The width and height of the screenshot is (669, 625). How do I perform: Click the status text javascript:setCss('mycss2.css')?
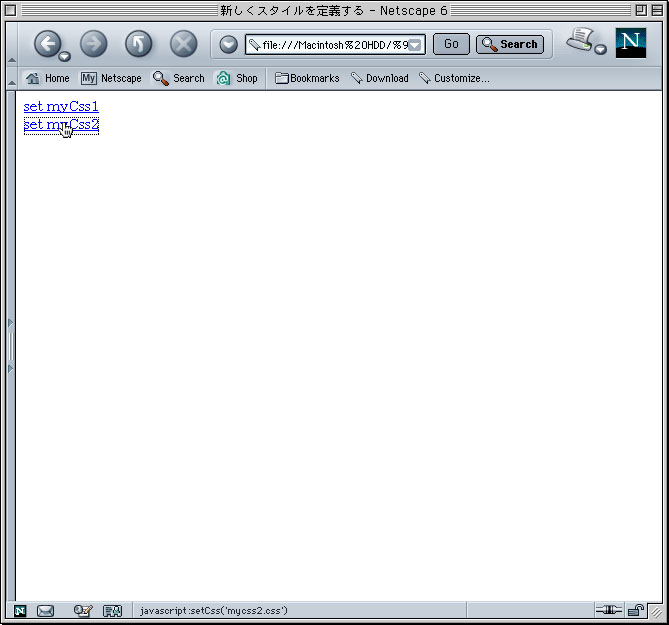pos(214,611)
